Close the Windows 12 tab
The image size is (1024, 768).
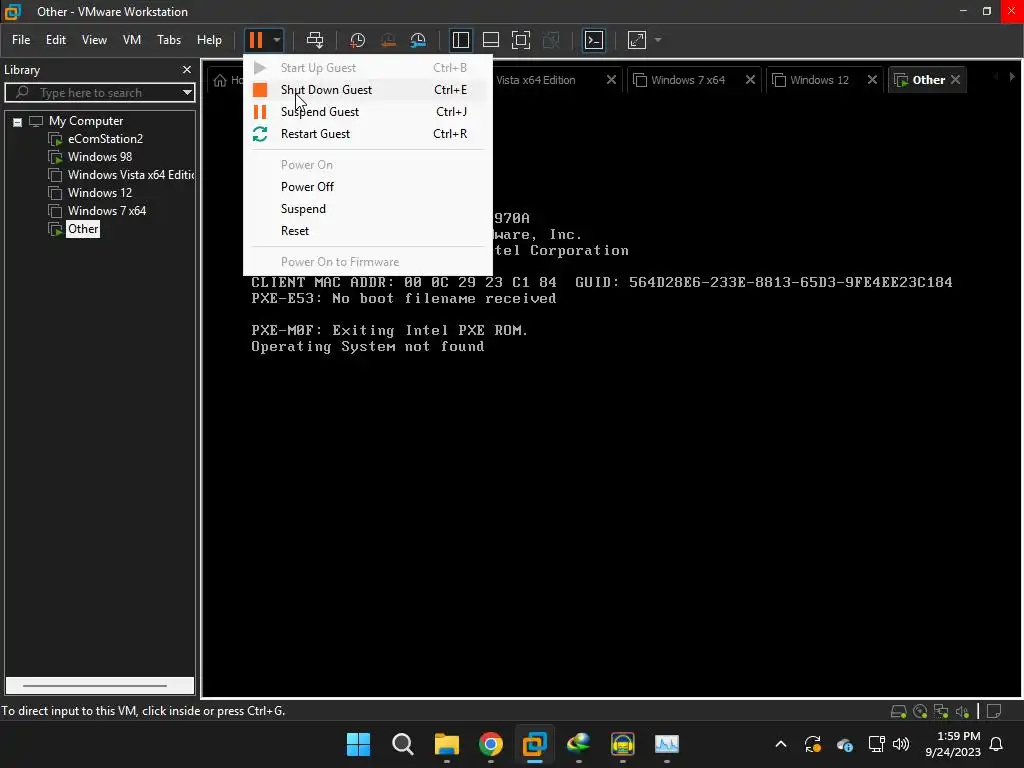point(872,80)
